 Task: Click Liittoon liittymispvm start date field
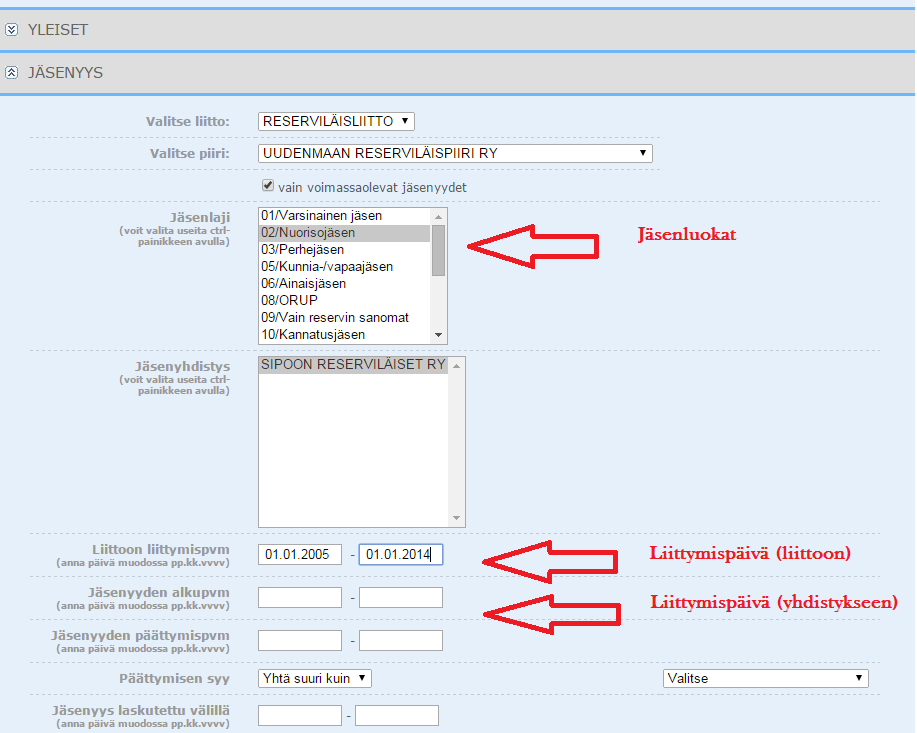pyautogui.click(x=300, y=555)
